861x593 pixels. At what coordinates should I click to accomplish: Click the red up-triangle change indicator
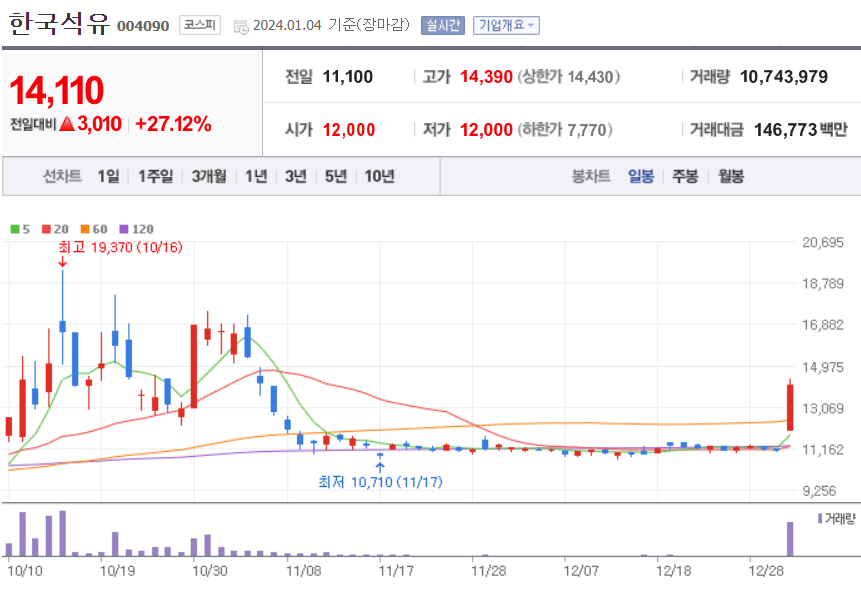pyautogui.click(x=66, y=124)
